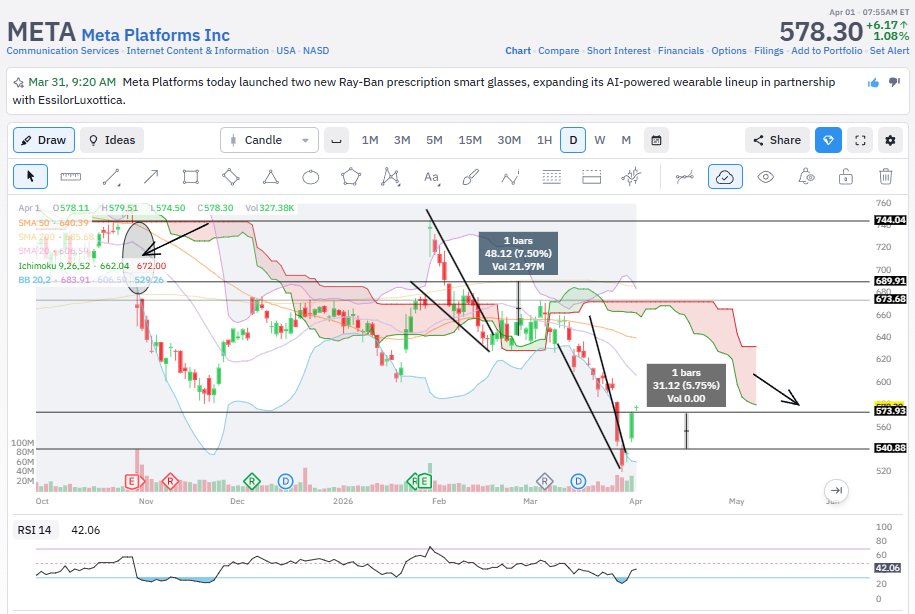The height and width of the screenshot is (614, 915).
Task: Select the polygon drawing tool
Action: [x=351, y=176]
